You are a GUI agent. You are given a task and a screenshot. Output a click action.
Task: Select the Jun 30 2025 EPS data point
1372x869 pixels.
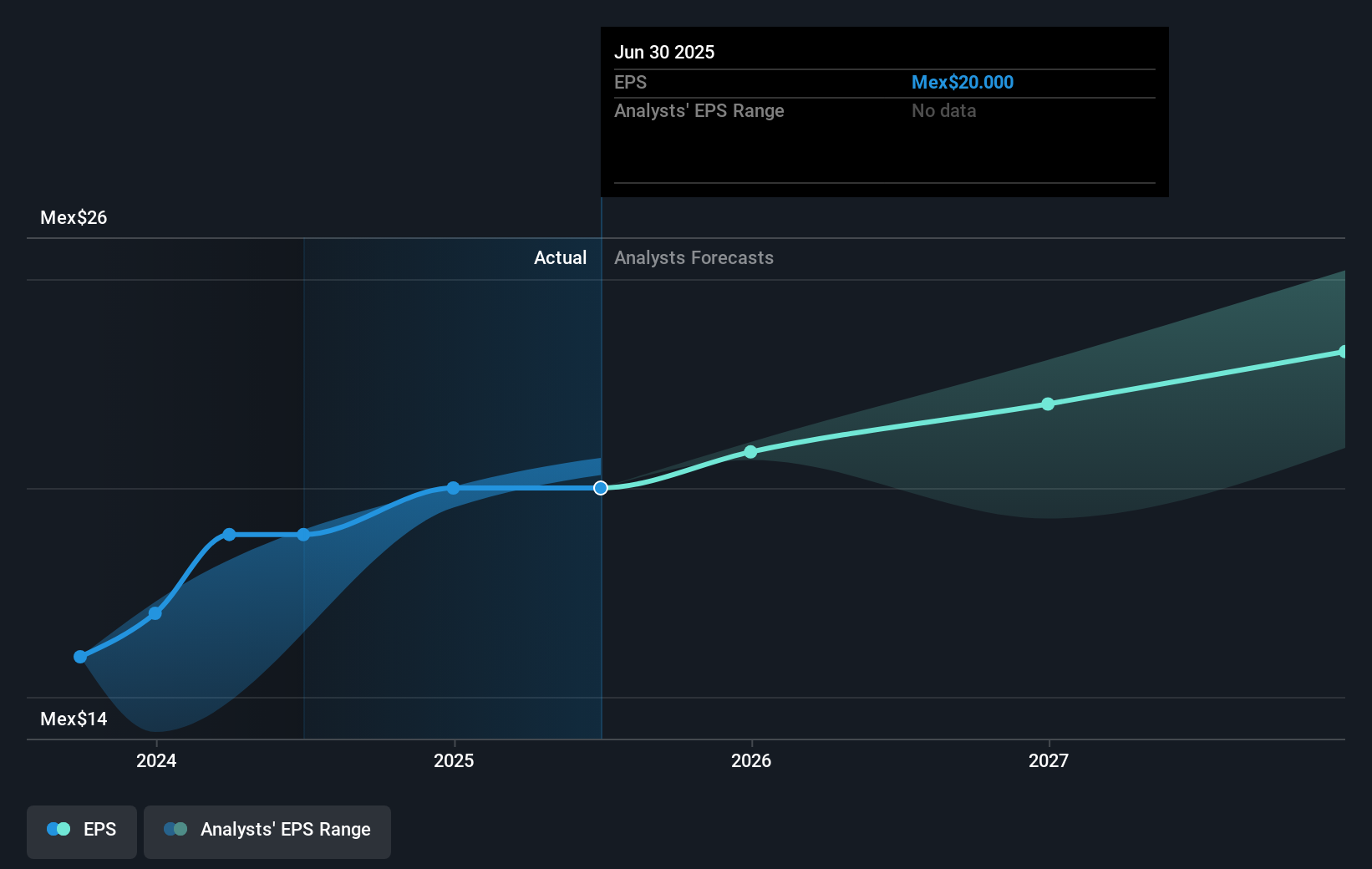pos(601,488)
